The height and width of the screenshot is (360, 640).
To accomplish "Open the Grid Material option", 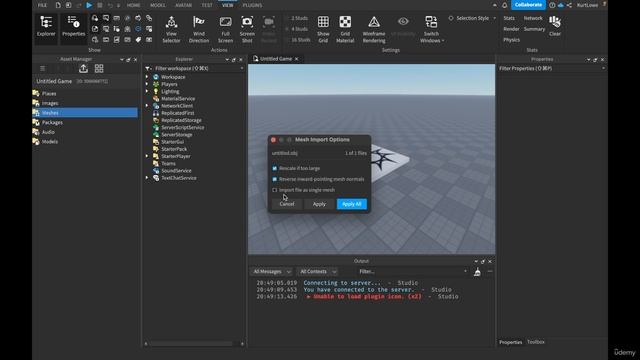I will click(x=345, y=29).
